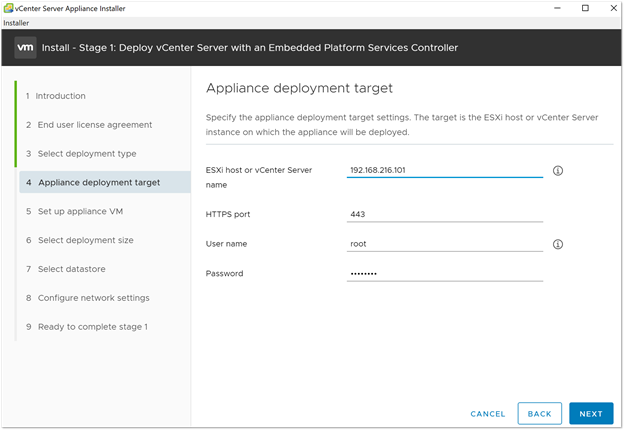Click the HTTPS port field
Viewport: 624px width, 430px height.
(x=444, y=214)
